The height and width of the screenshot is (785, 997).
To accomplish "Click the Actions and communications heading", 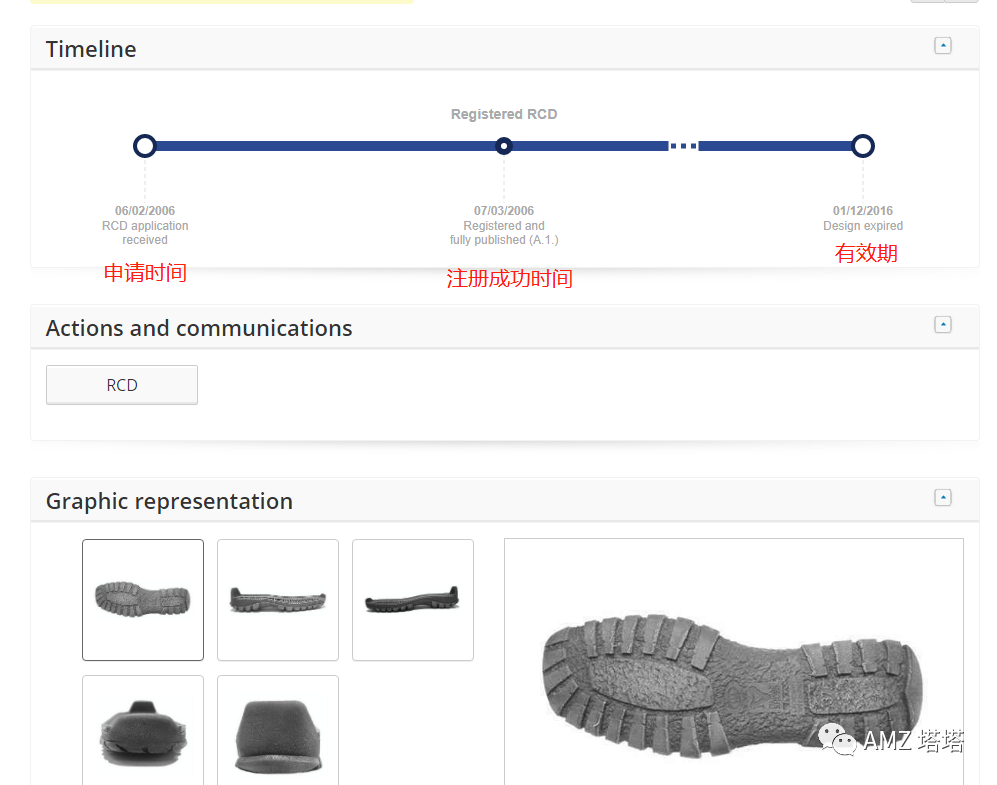I will [x=199, y=328].
